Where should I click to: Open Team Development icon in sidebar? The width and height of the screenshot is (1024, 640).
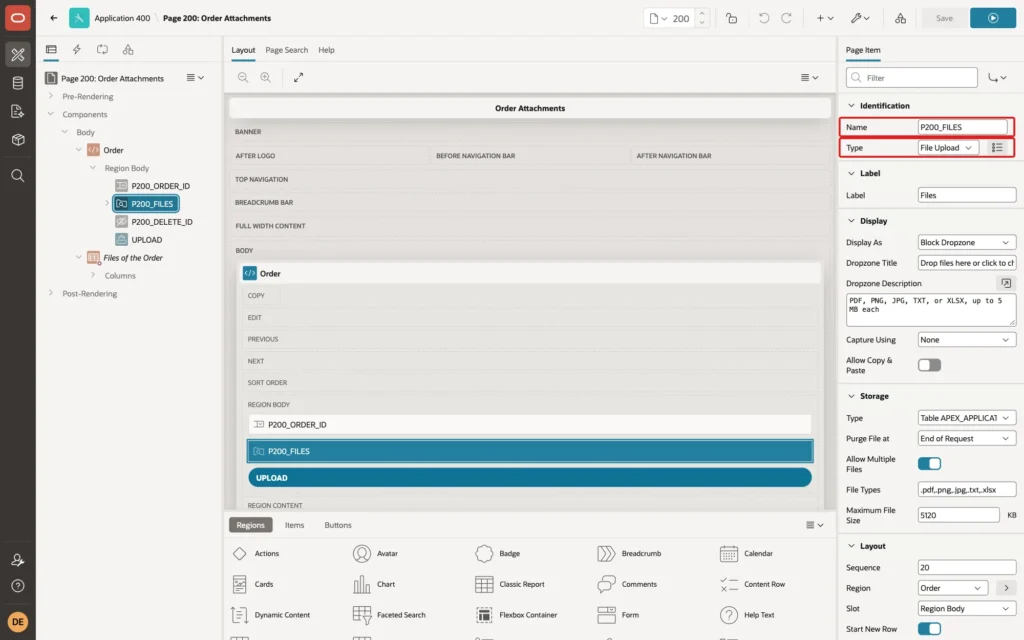coord(18,112)
